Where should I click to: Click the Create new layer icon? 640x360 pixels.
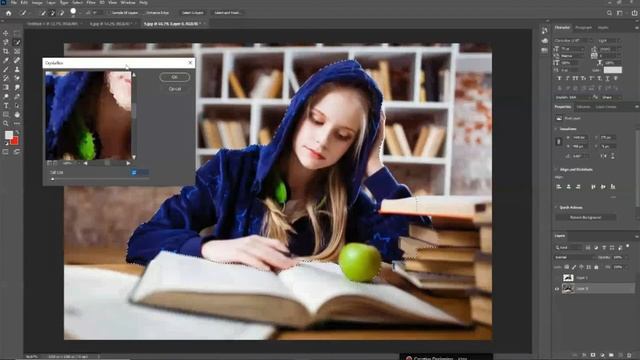click(620, 355)
